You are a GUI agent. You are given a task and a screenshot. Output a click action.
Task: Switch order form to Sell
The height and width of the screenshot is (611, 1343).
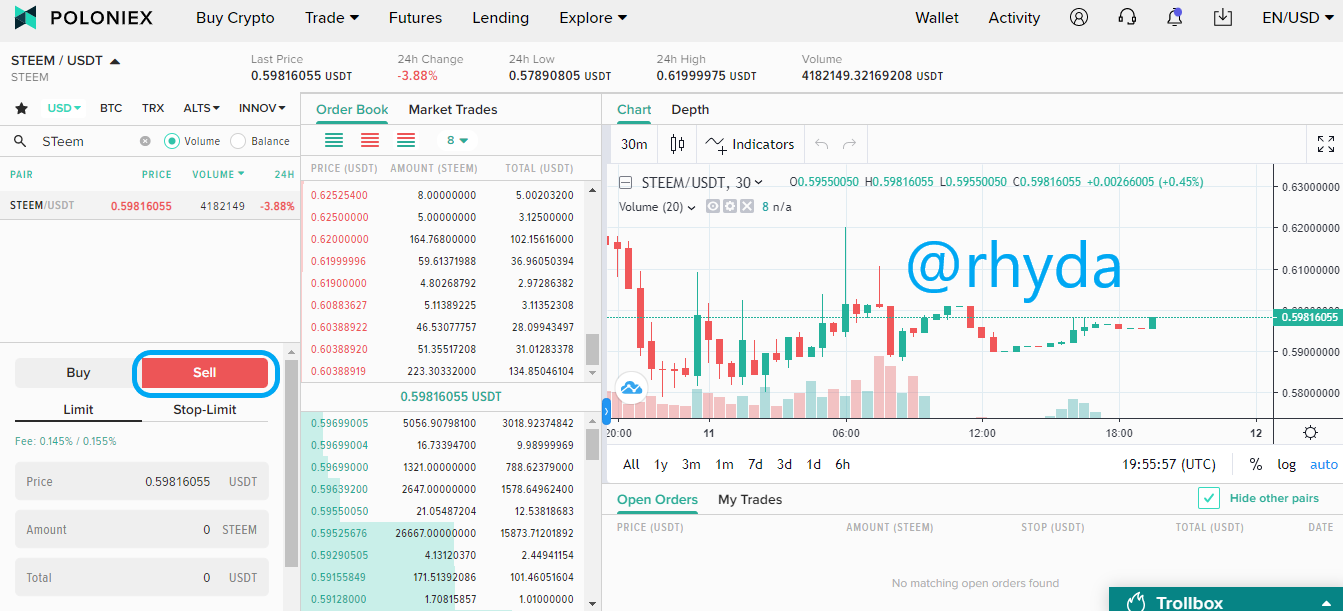point(204,373)
